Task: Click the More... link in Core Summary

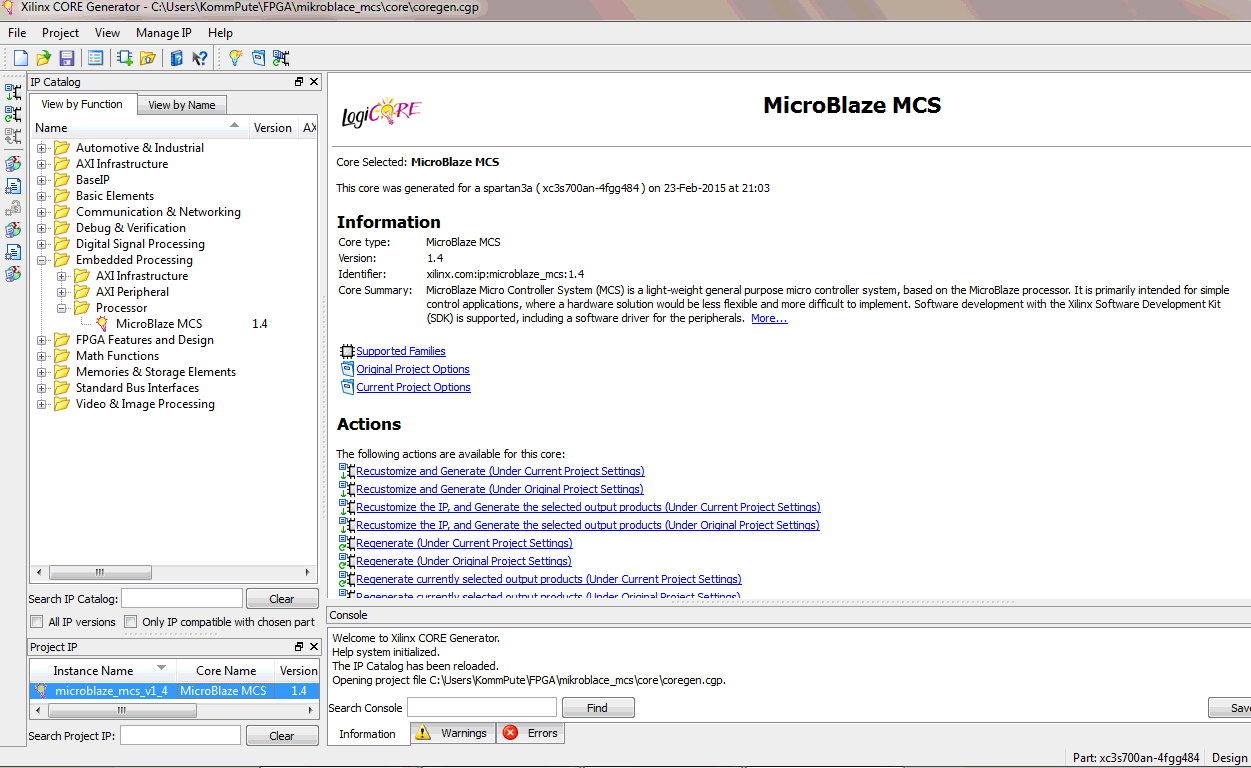Action: tap(769, 318)
